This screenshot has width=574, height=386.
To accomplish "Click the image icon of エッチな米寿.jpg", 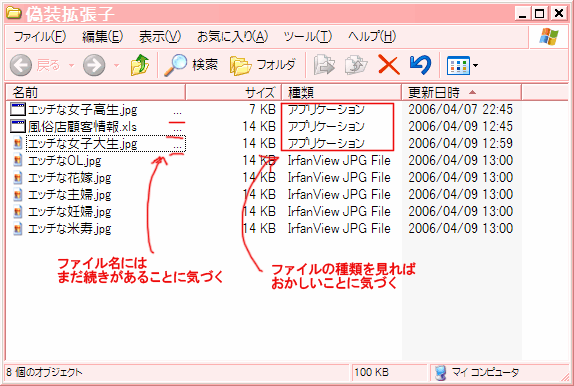I will pos(18,229).
